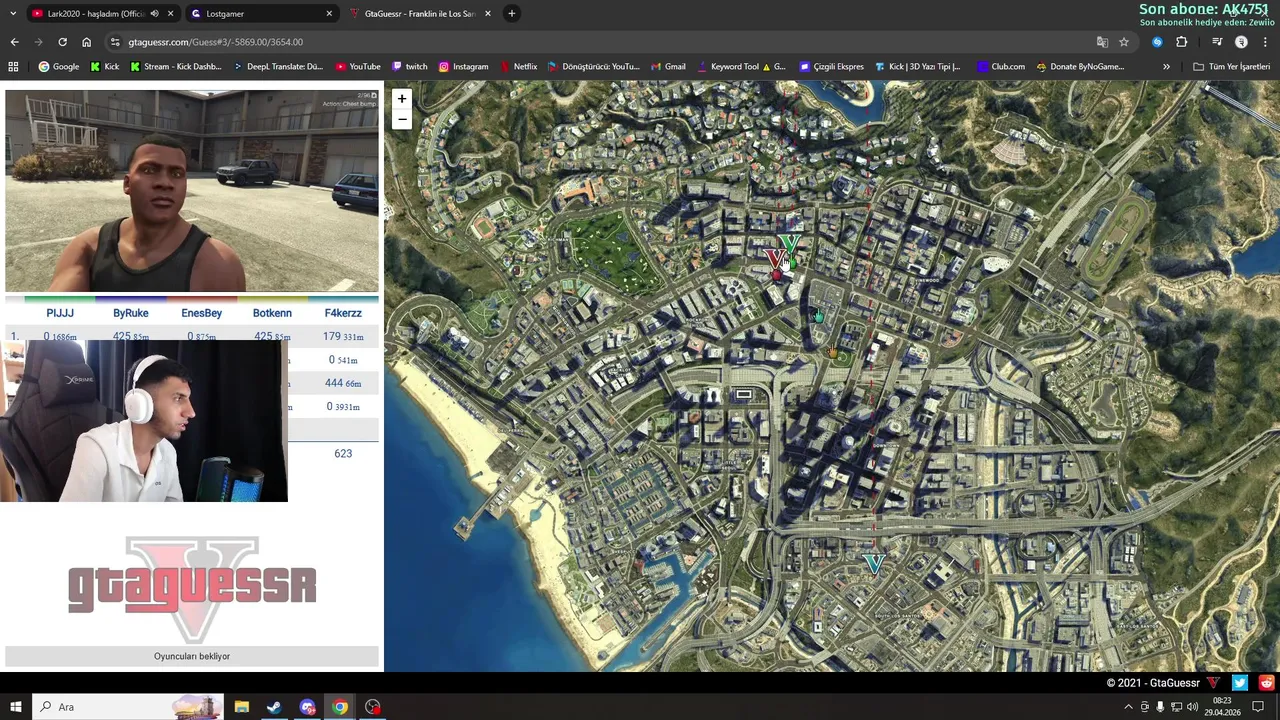Open Steam from taskbar
1280x720 pixels.
[x=274, y=707]
